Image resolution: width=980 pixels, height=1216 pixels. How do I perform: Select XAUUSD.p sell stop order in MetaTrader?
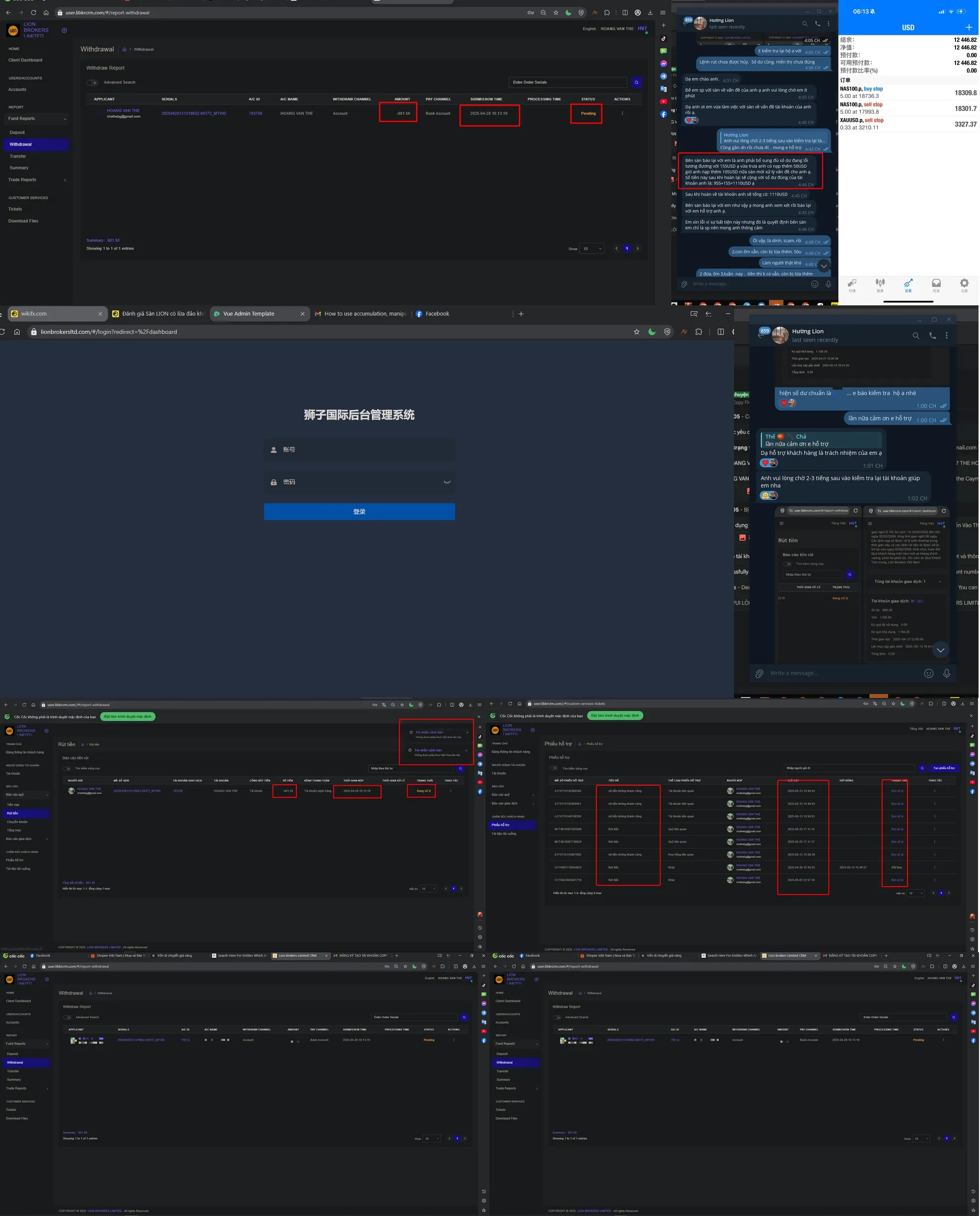(x=908, y=124)
